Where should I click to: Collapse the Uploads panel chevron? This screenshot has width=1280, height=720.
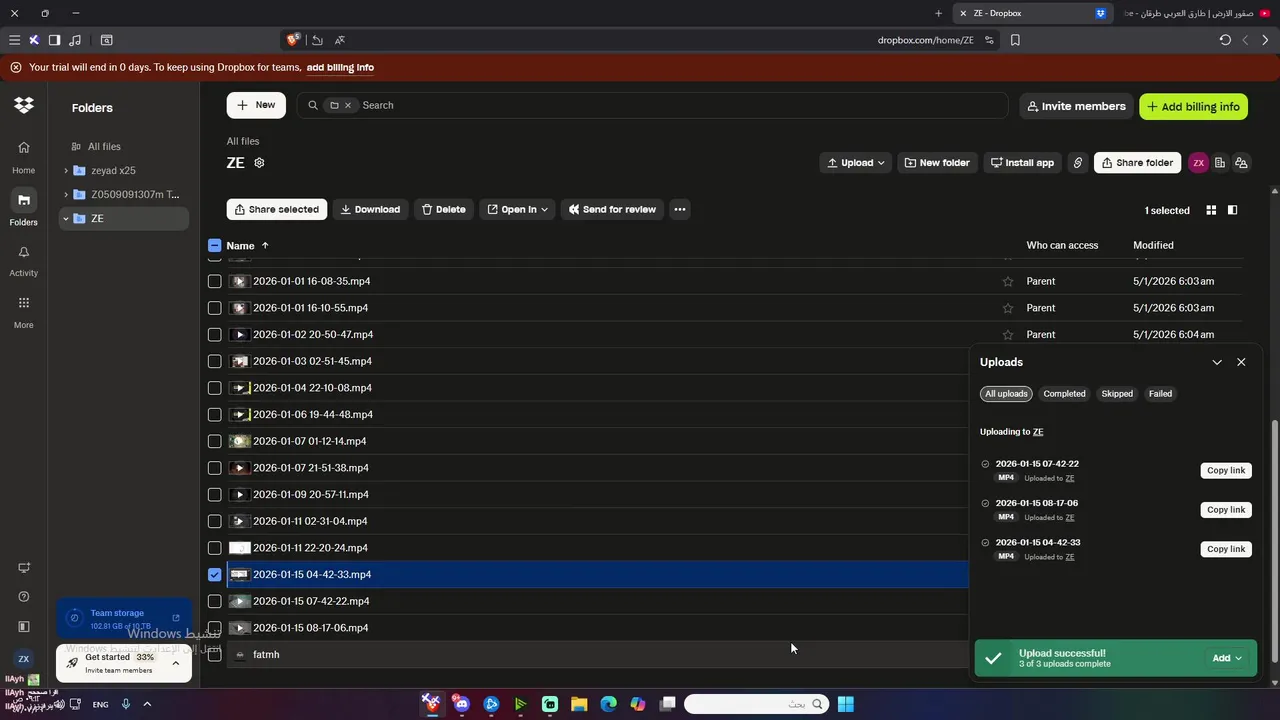point(1217,362)
